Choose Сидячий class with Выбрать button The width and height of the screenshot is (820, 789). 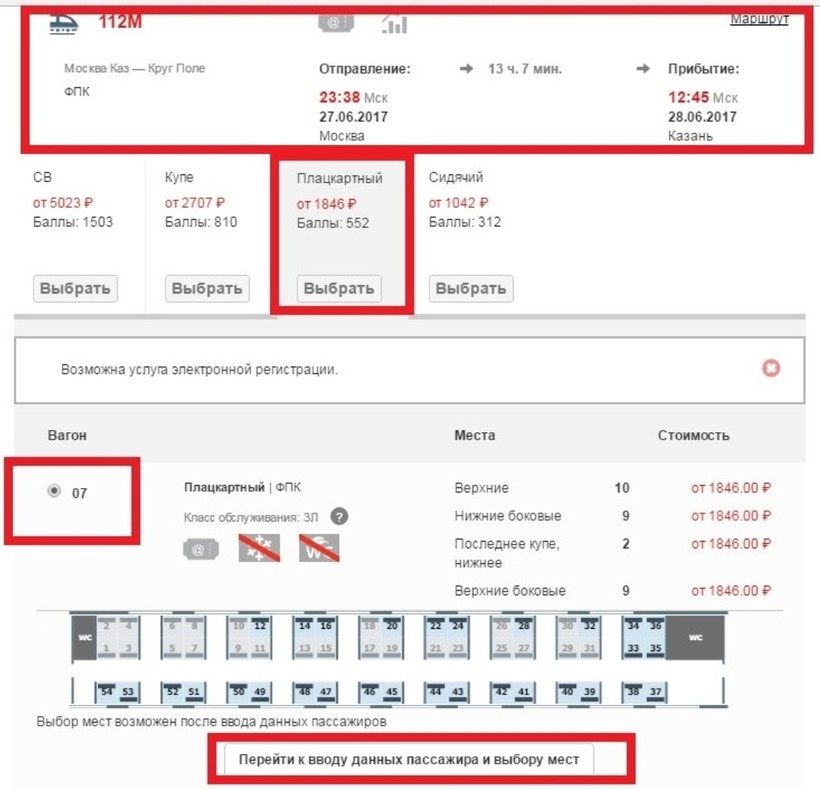(471, 289)
